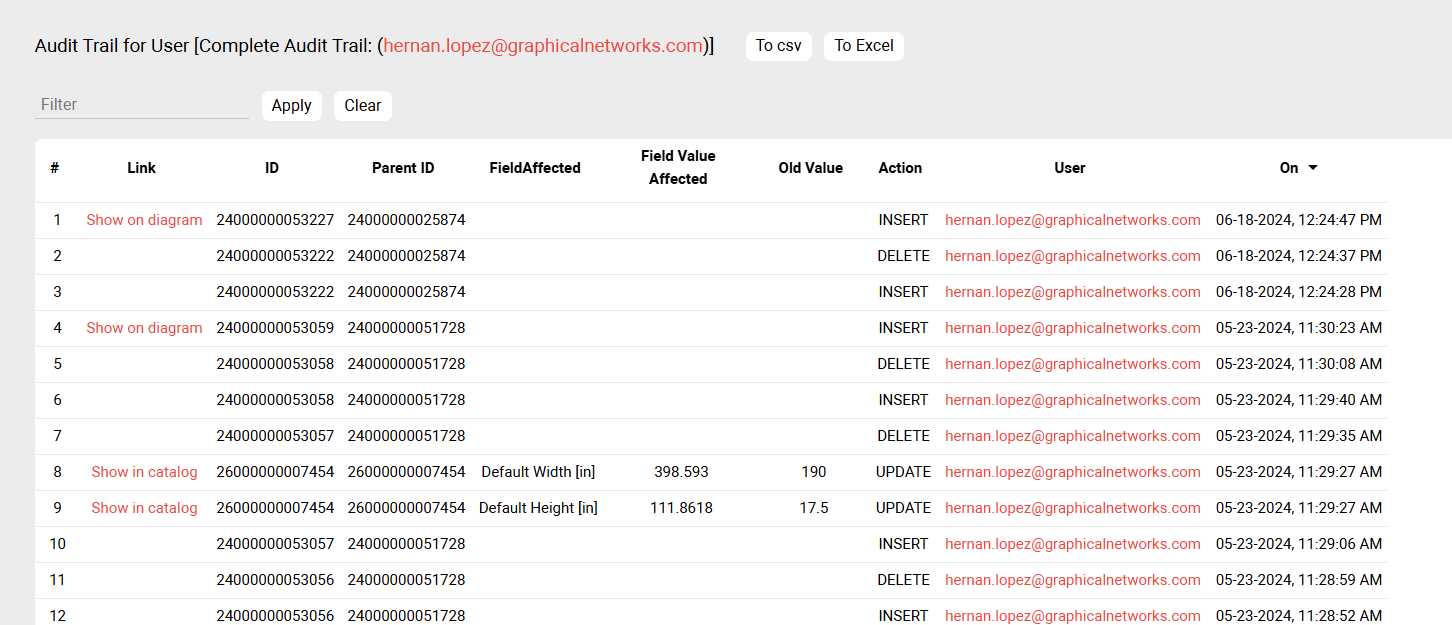Click the Old Value column header
The image size is (1452, 625).
coord(810,168)
